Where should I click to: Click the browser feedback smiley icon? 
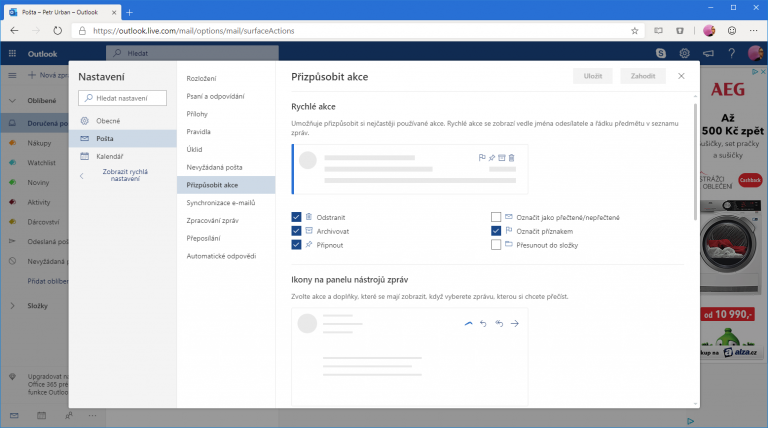click(732, 31)
